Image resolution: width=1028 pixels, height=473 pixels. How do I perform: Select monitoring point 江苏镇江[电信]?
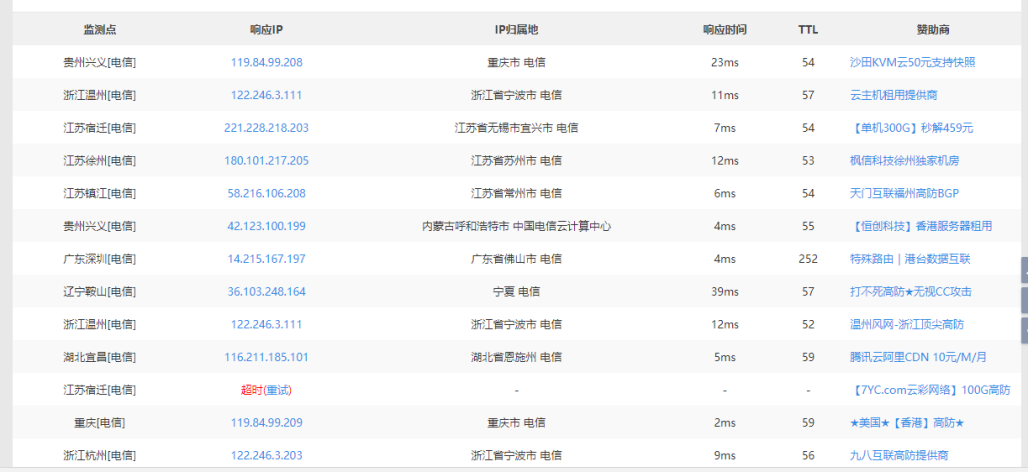(x=100, y=194)
